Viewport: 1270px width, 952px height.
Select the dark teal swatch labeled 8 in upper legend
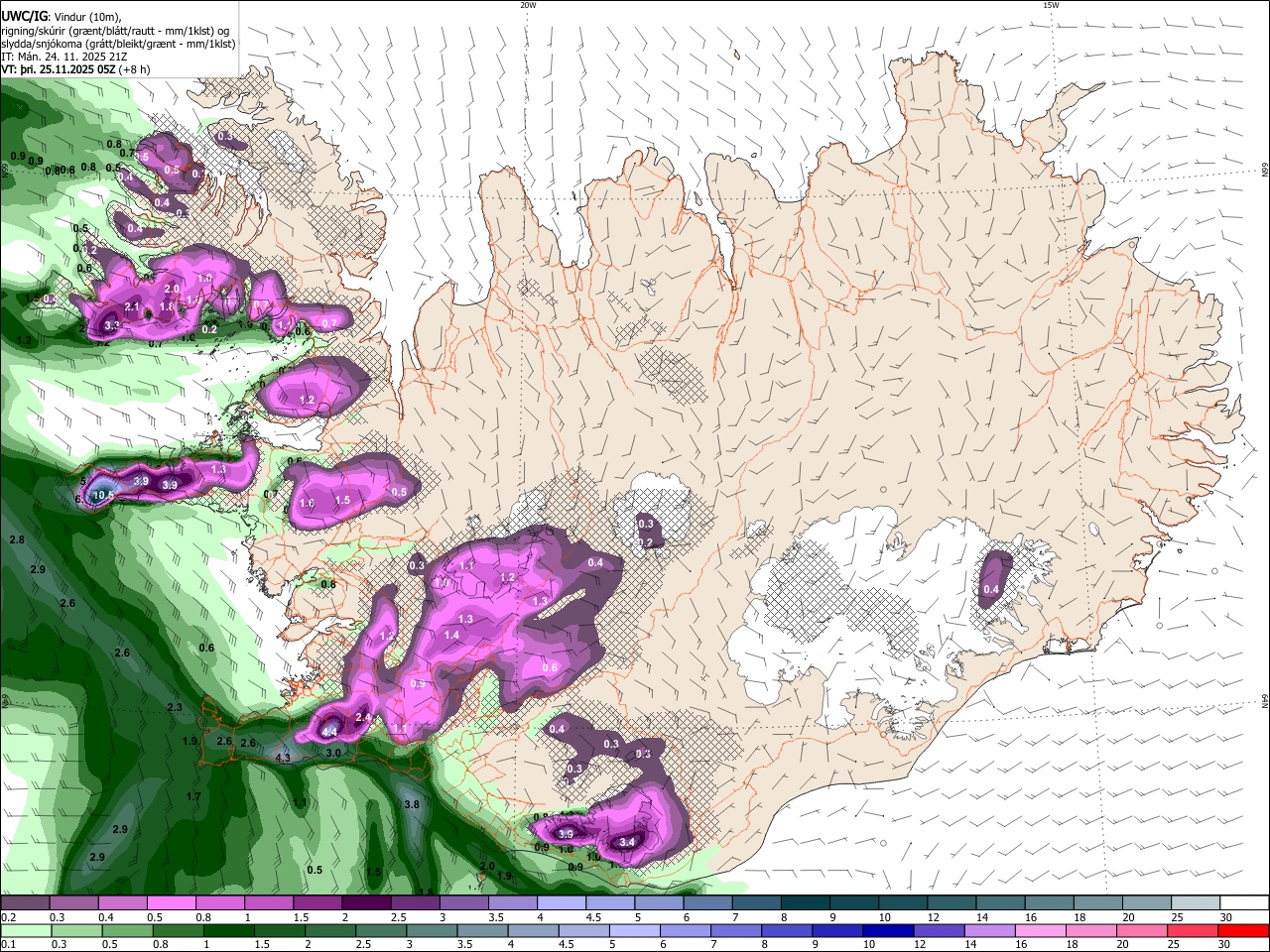tap(804, 903)
